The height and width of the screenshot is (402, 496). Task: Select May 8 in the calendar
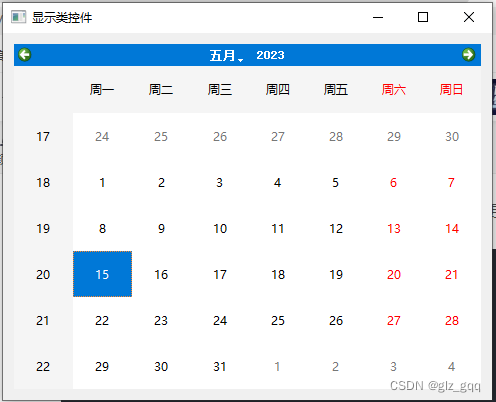(x=102, y=228)
